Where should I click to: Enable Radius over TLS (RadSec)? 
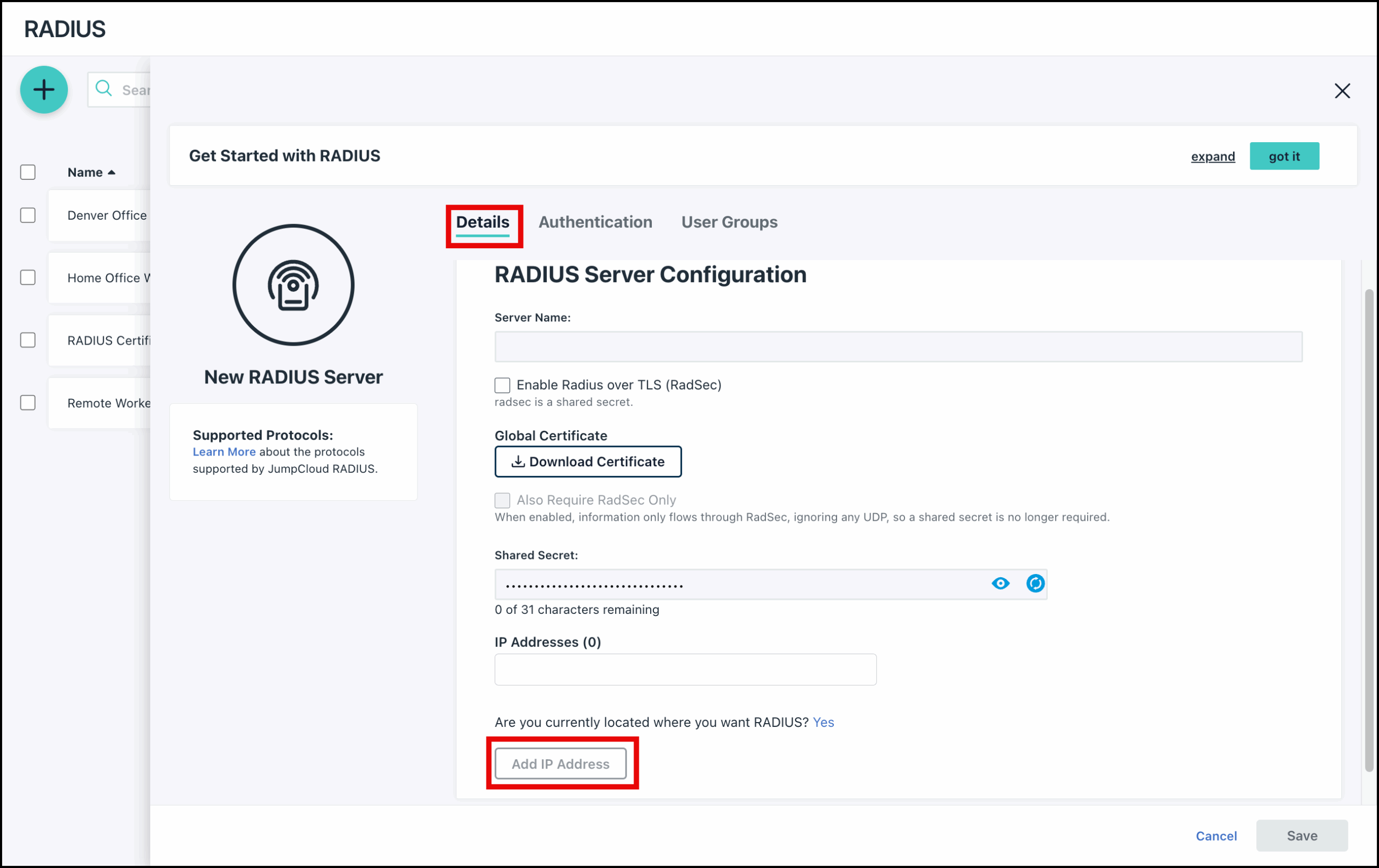502,385
